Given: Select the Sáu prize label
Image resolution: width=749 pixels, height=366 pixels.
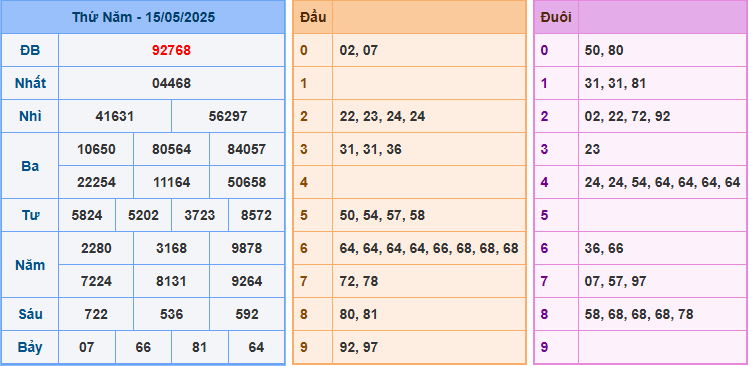Looking at the screenshot, I should 30,314.
